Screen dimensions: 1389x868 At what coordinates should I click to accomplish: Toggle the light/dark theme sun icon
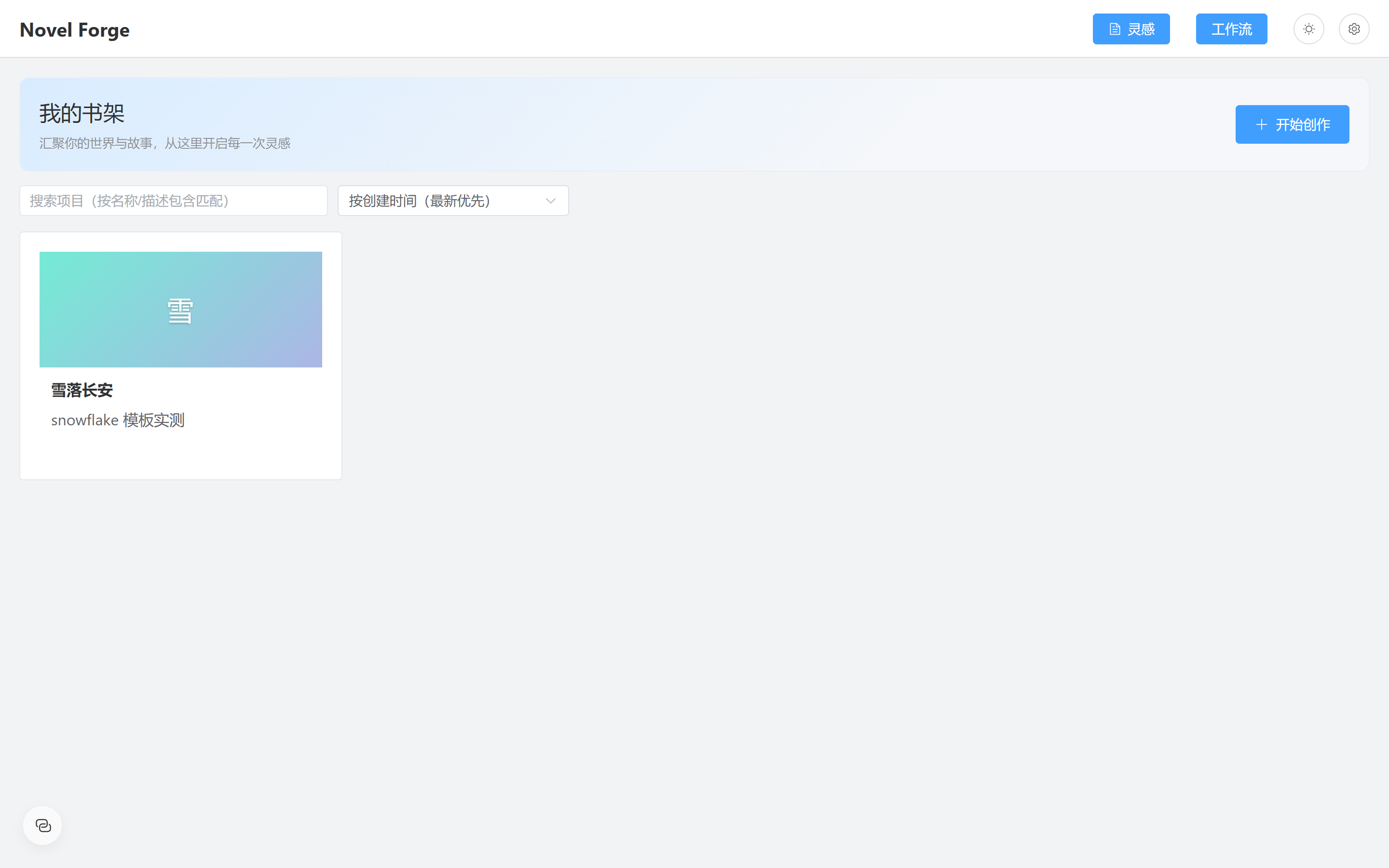point(1308,29)
